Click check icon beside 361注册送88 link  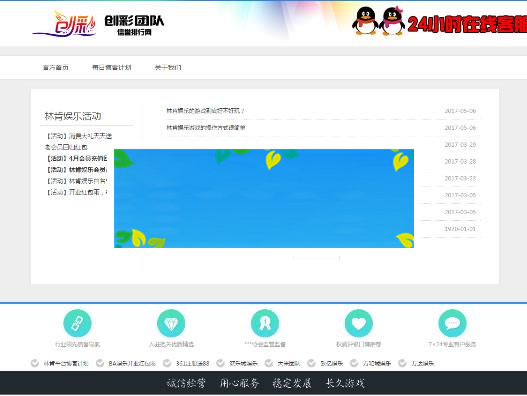[167, 363]
